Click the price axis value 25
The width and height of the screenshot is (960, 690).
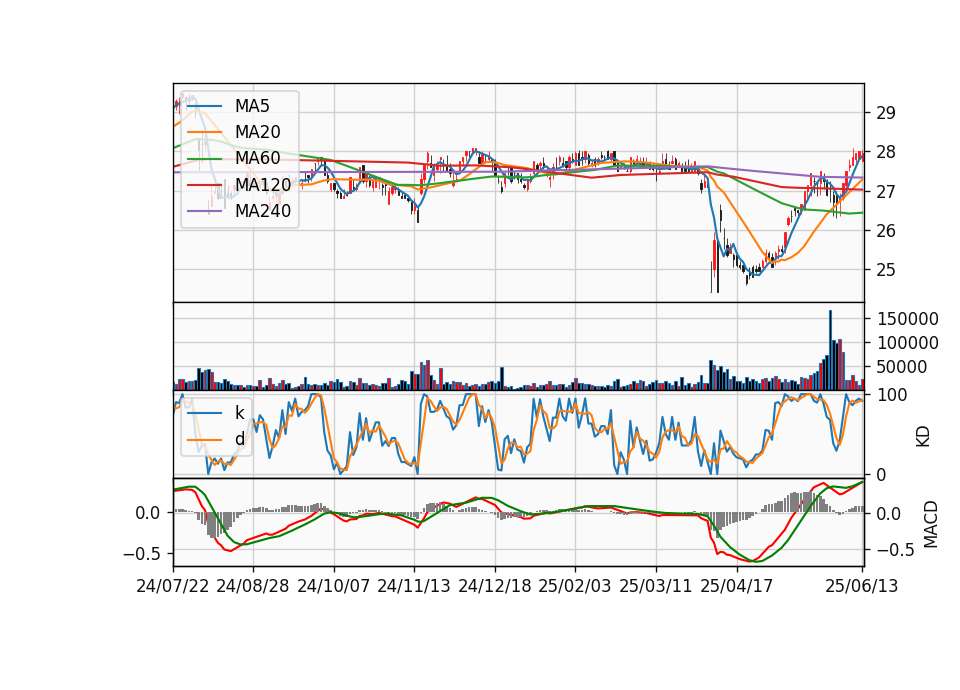[886, 270]
